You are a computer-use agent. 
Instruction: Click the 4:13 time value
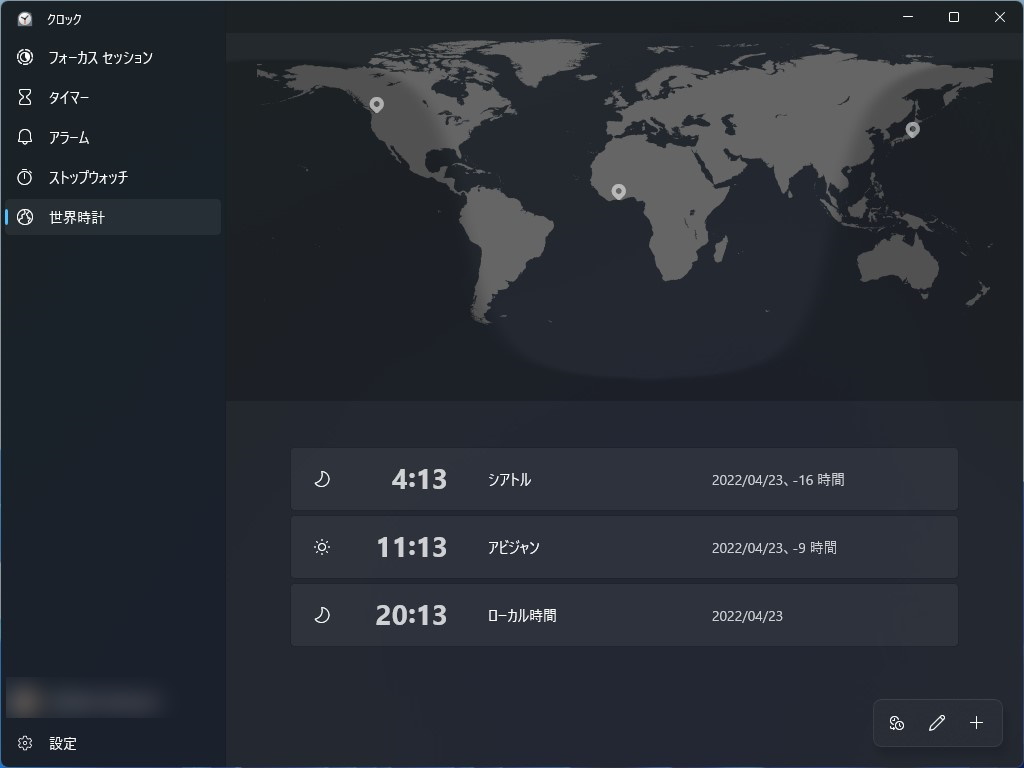419,479
